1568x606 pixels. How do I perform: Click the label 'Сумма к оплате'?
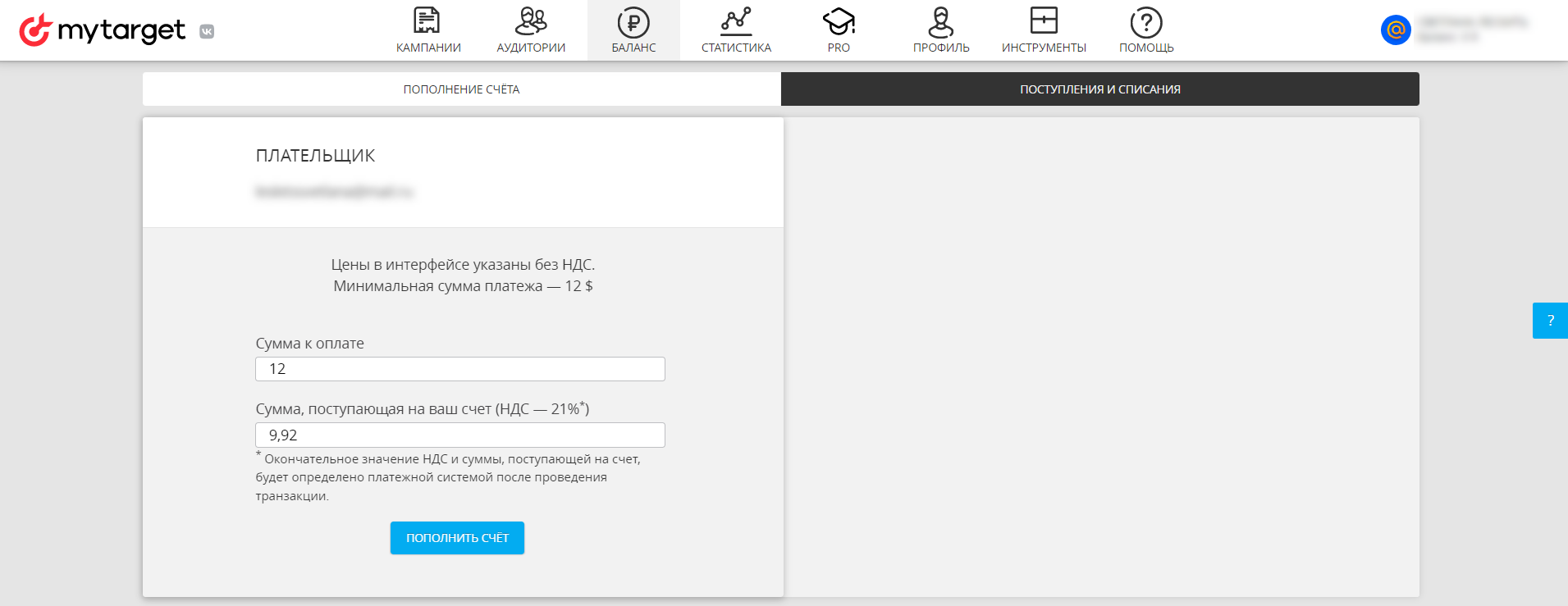click(x=309, y=344)
